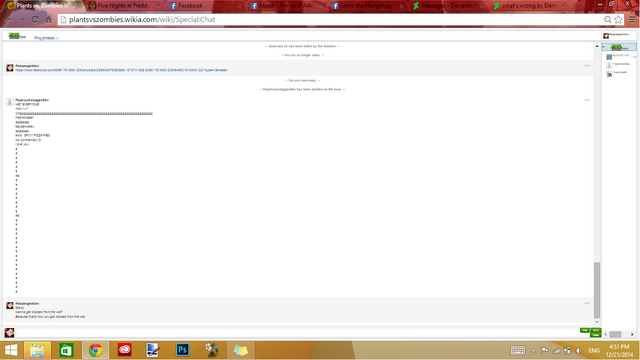Viewport: 640px width, 360px height.
Task: Switch to the Sonic the Hedgehog tab
Action: click(x=367, y=6)
